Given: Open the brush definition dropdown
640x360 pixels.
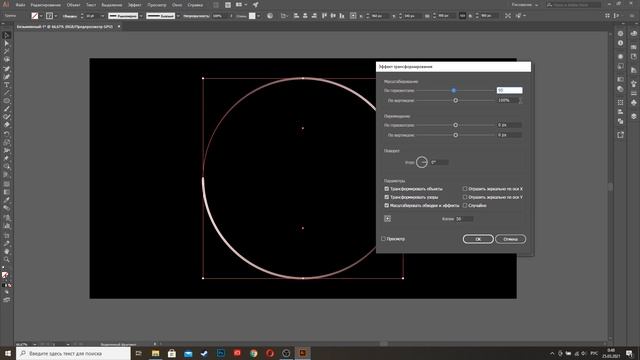Looking at the screenshot, I should pos(178,16).
